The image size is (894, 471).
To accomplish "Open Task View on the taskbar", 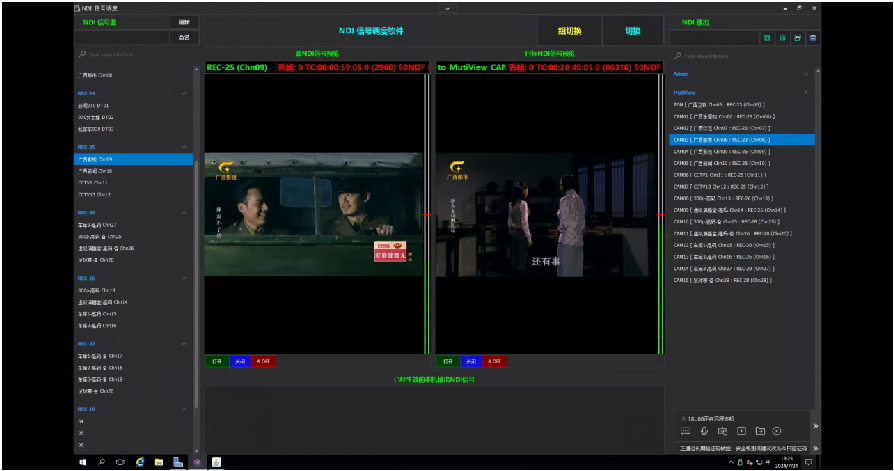I will tap(120, 462).
